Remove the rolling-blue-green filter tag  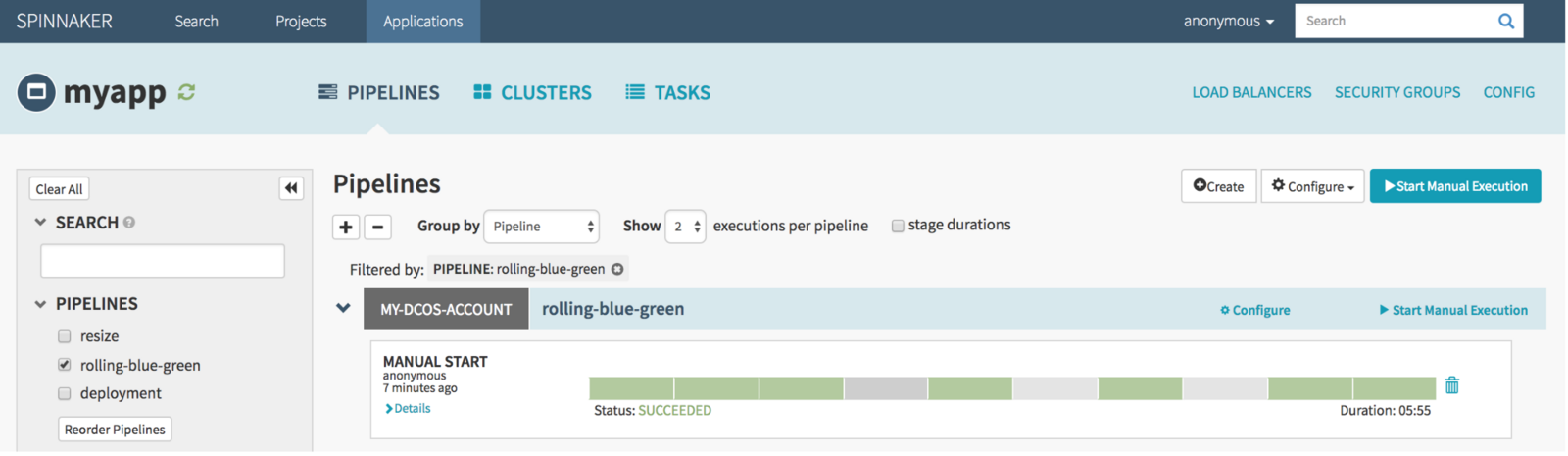[x=617, y=269]
